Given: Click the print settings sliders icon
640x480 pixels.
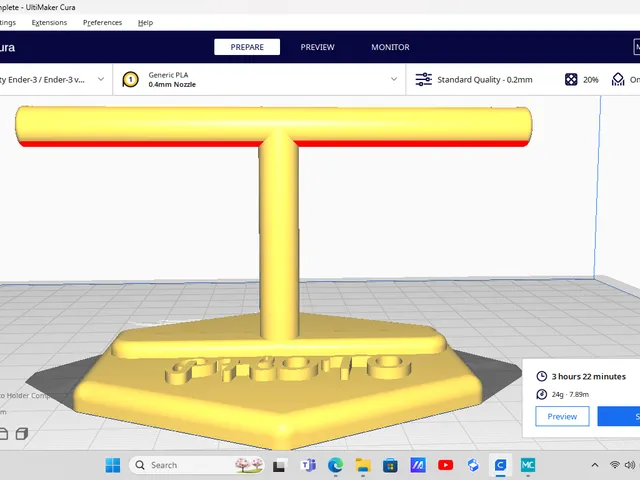Looking at the screenshot, I should (424, 79).
